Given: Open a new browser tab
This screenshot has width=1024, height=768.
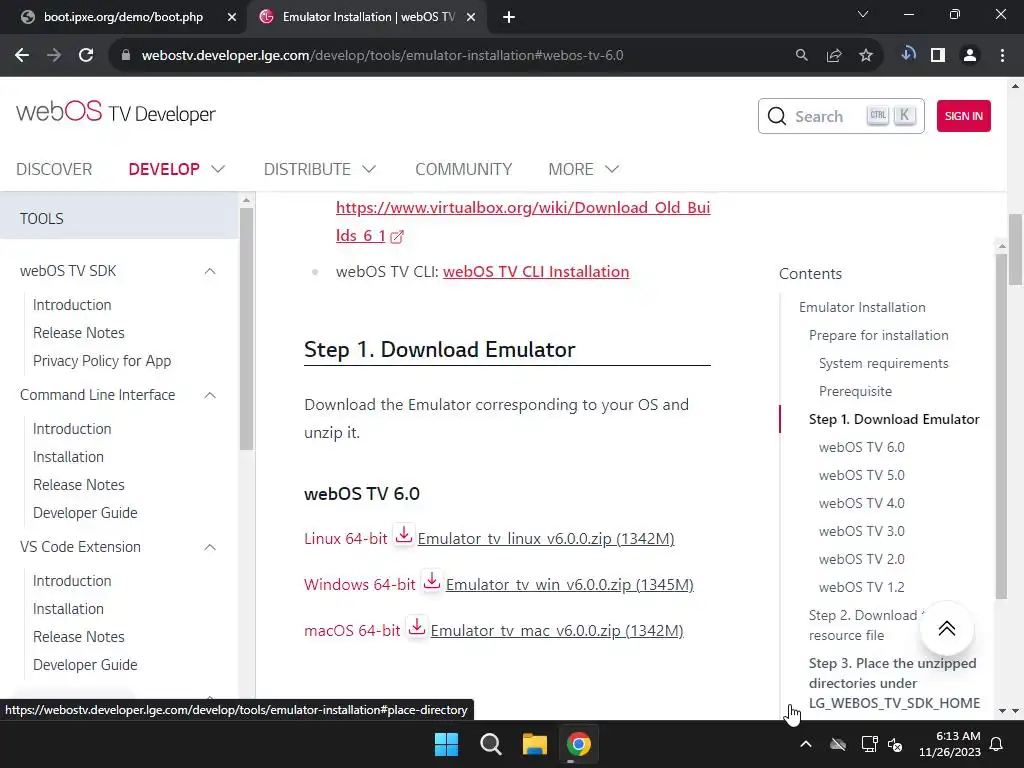Looking at the screenshot, I should tap(509, 17).
